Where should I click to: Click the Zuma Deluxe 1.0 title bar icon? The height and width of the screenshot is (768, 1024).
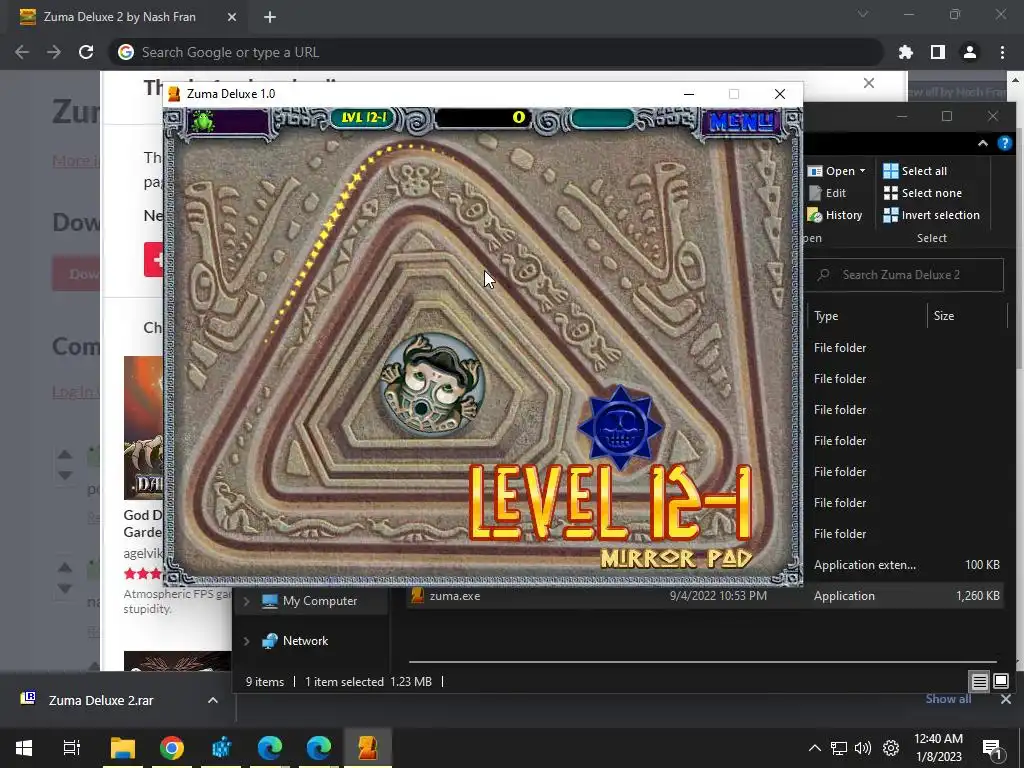pyautogui.click(x=174, y=94)
